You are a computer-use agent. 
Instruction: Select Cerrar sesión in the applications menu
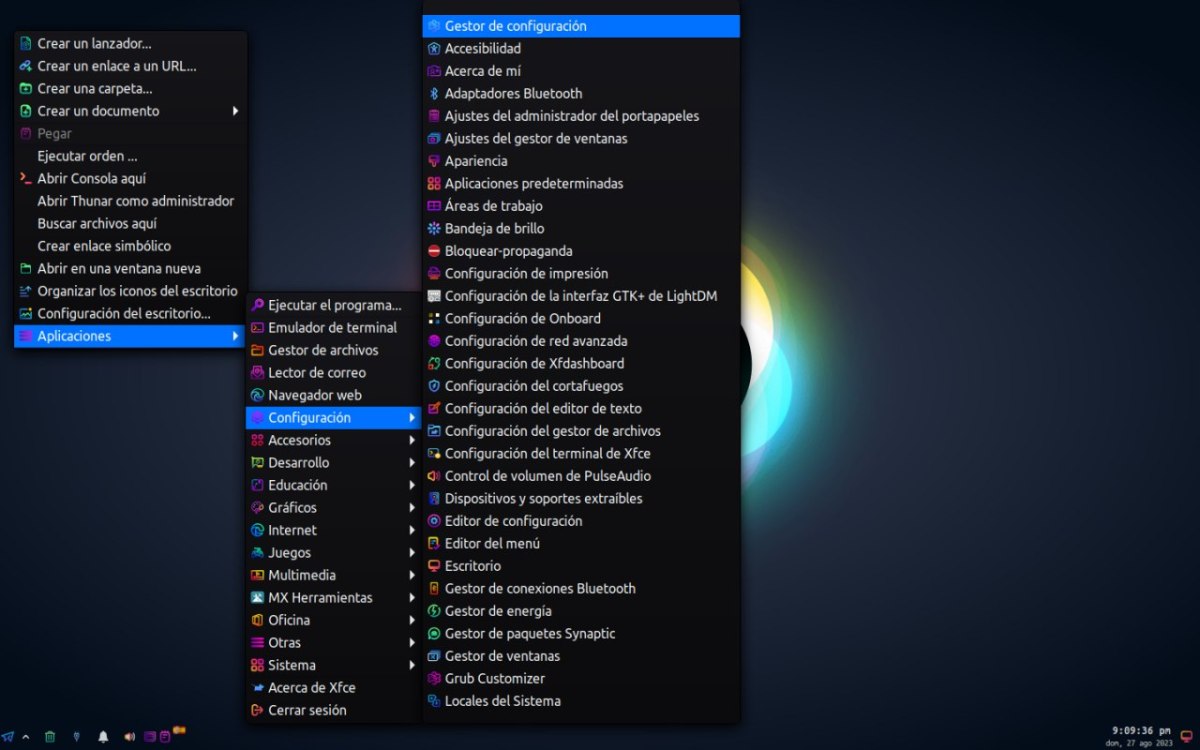pos(307,710)
